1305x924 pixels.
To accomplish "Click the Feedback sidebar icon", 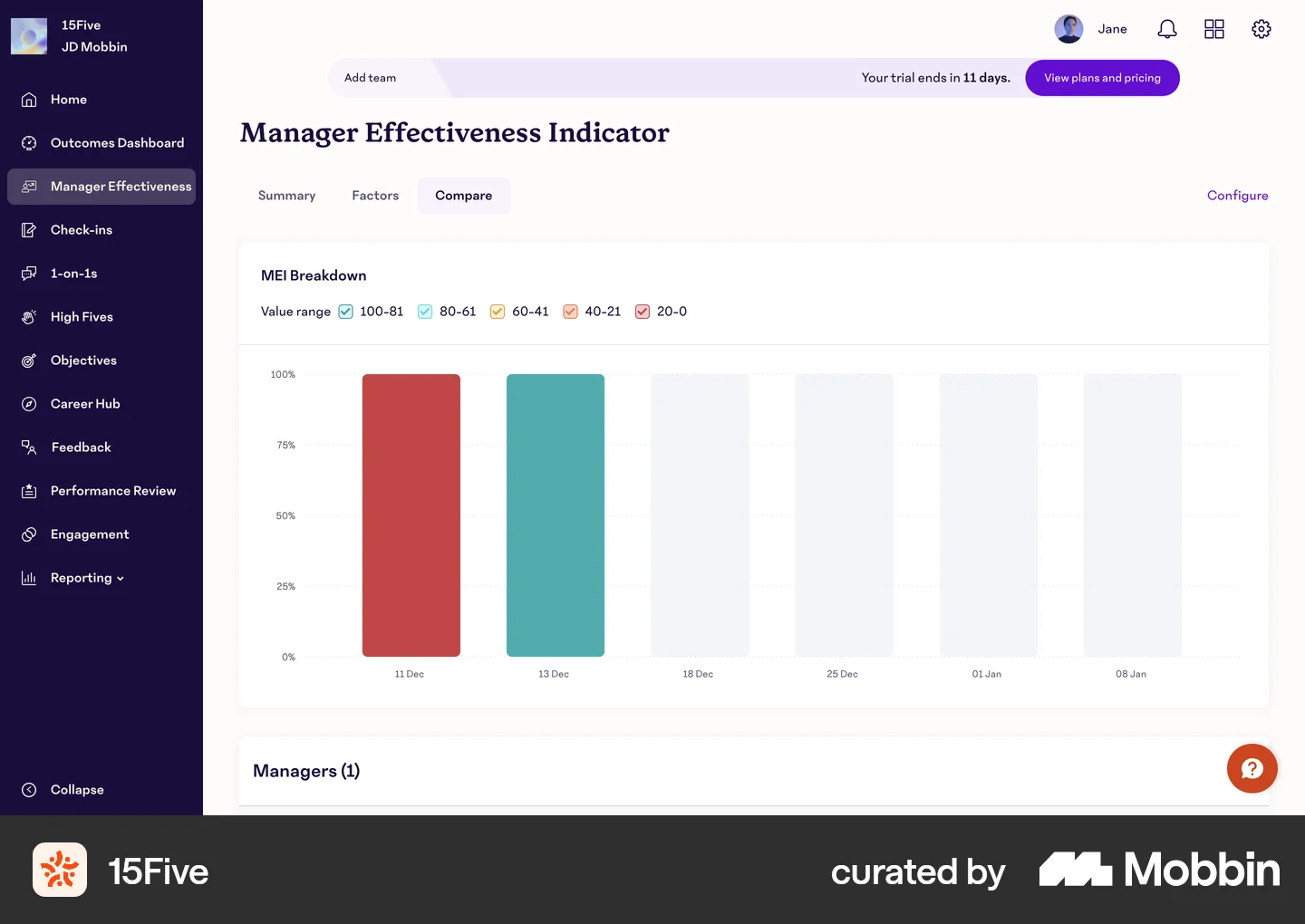I will click(29, 448).
